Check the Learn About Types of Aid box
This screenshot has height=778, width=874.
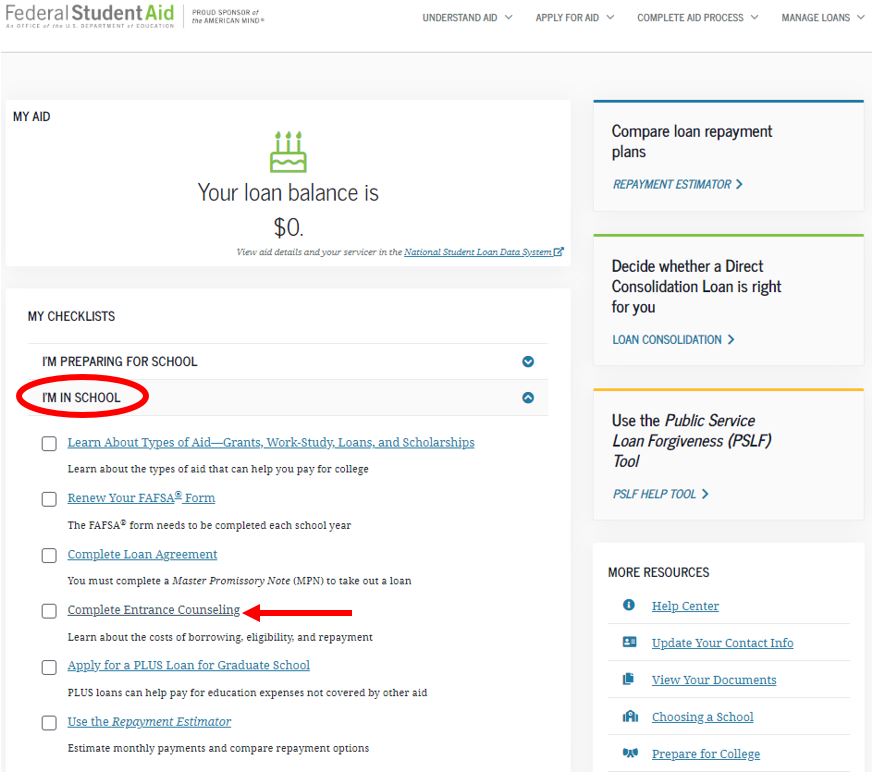click(49, 444)
